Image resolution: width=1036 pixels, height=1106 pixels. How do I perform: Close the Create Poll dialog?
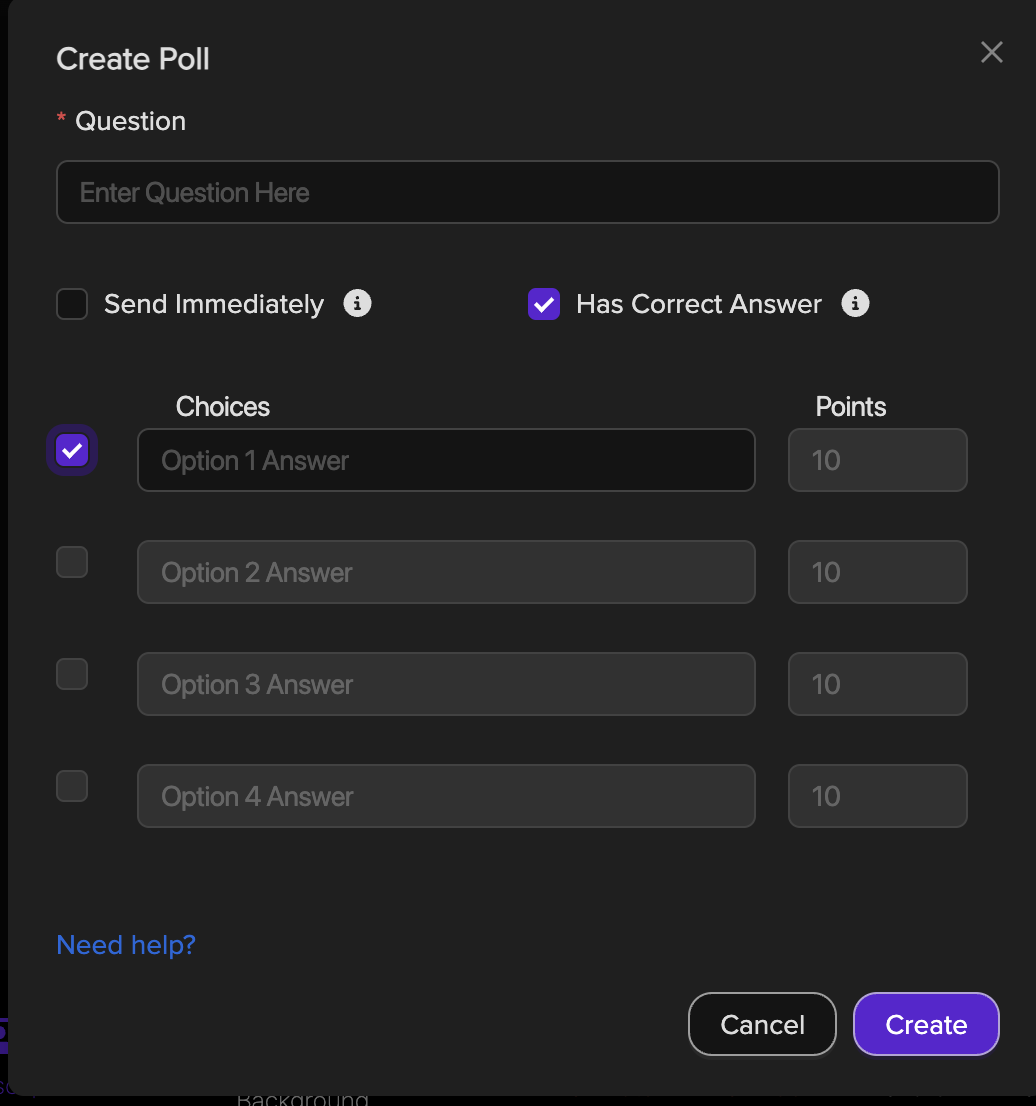(991, 52)
